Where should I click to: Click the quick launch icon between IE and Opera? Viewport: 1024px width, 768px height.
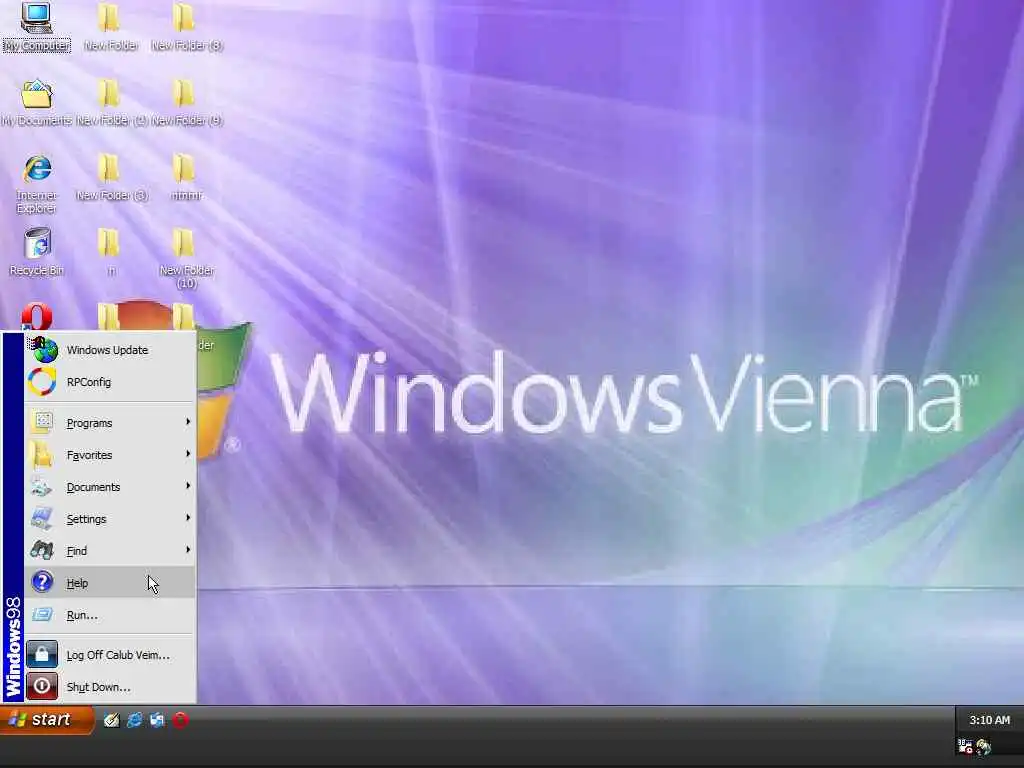coord(157,720)
